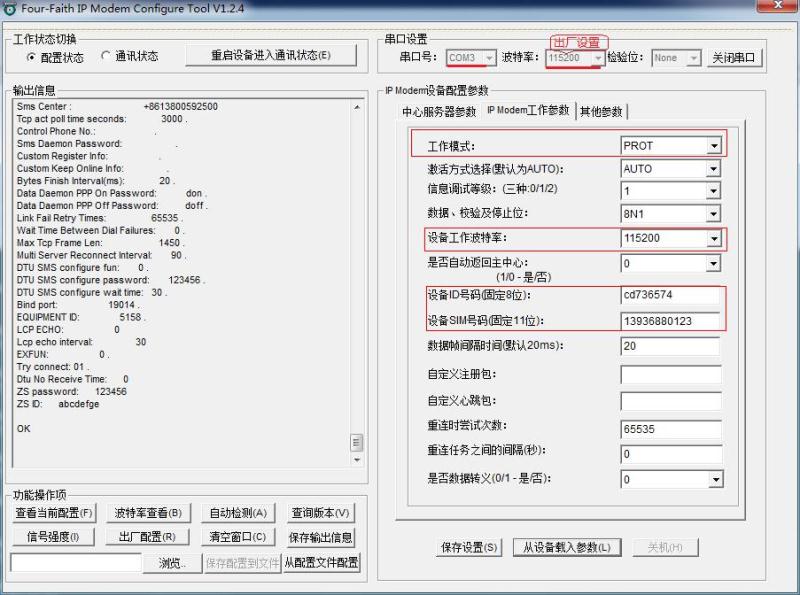Click 重启设备进入通讯状态(E) button

click(x=271, y=55)
